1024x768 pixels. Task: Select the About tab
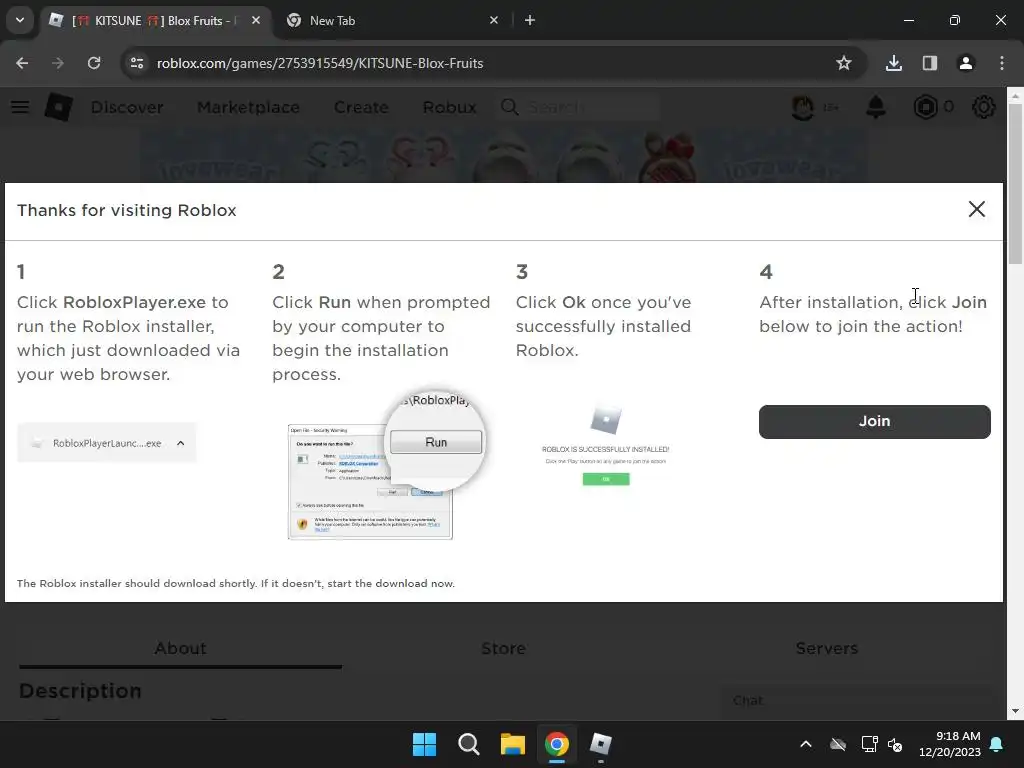click(x=180, y=648)
